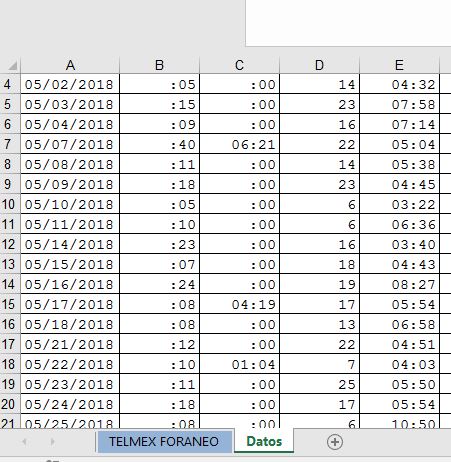451x462 pixels.
Task: Click the column E cell showing 03:40
Action: (399, 244)
